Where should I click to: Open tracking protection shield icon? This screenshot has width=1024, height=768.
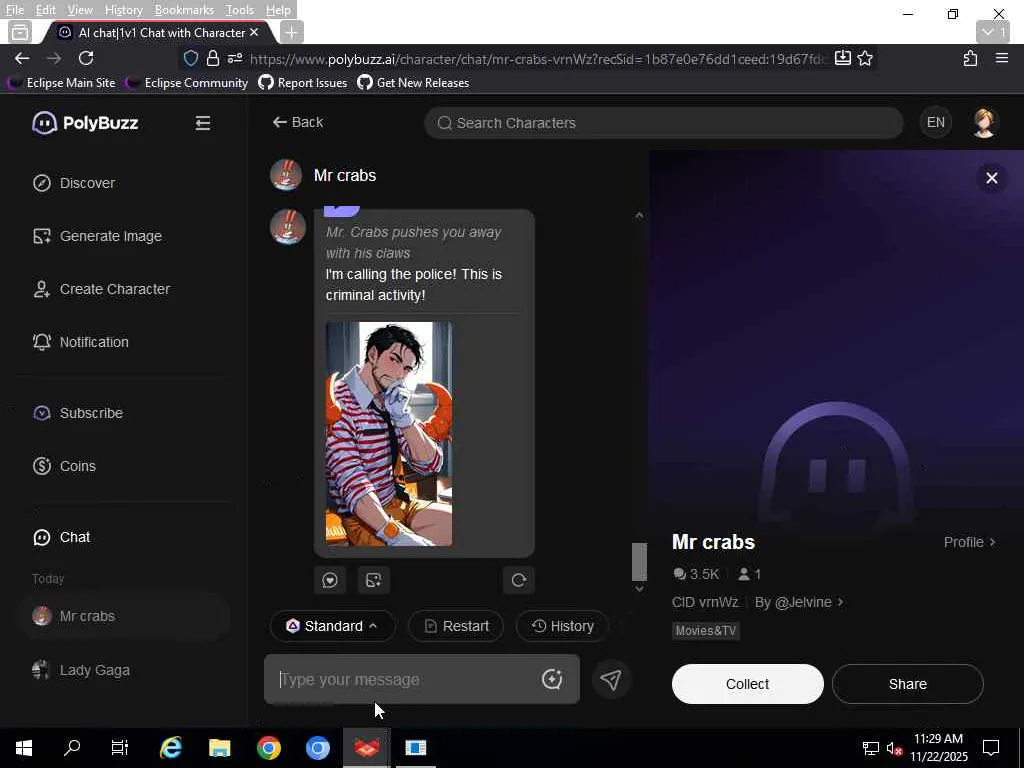point(191,58)
